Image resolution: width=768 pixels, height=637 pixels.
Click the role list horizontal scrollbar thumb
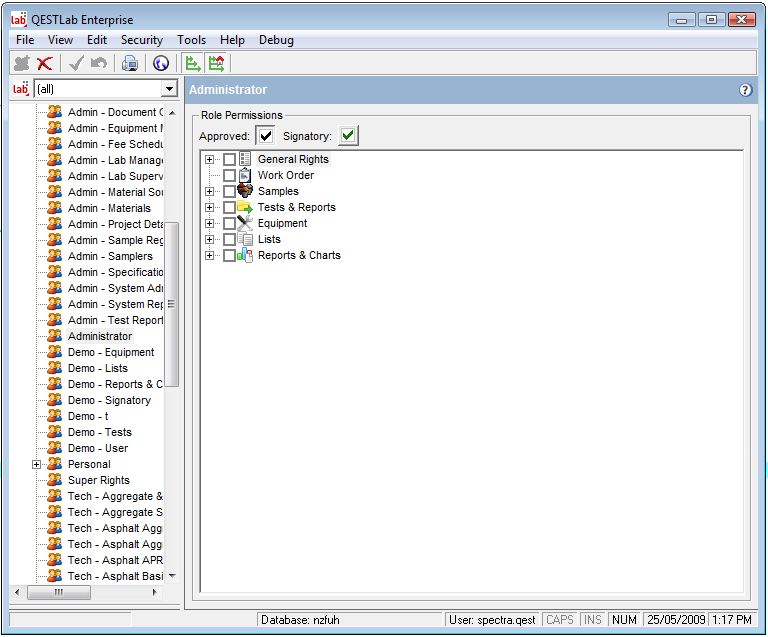click(58, 592)
